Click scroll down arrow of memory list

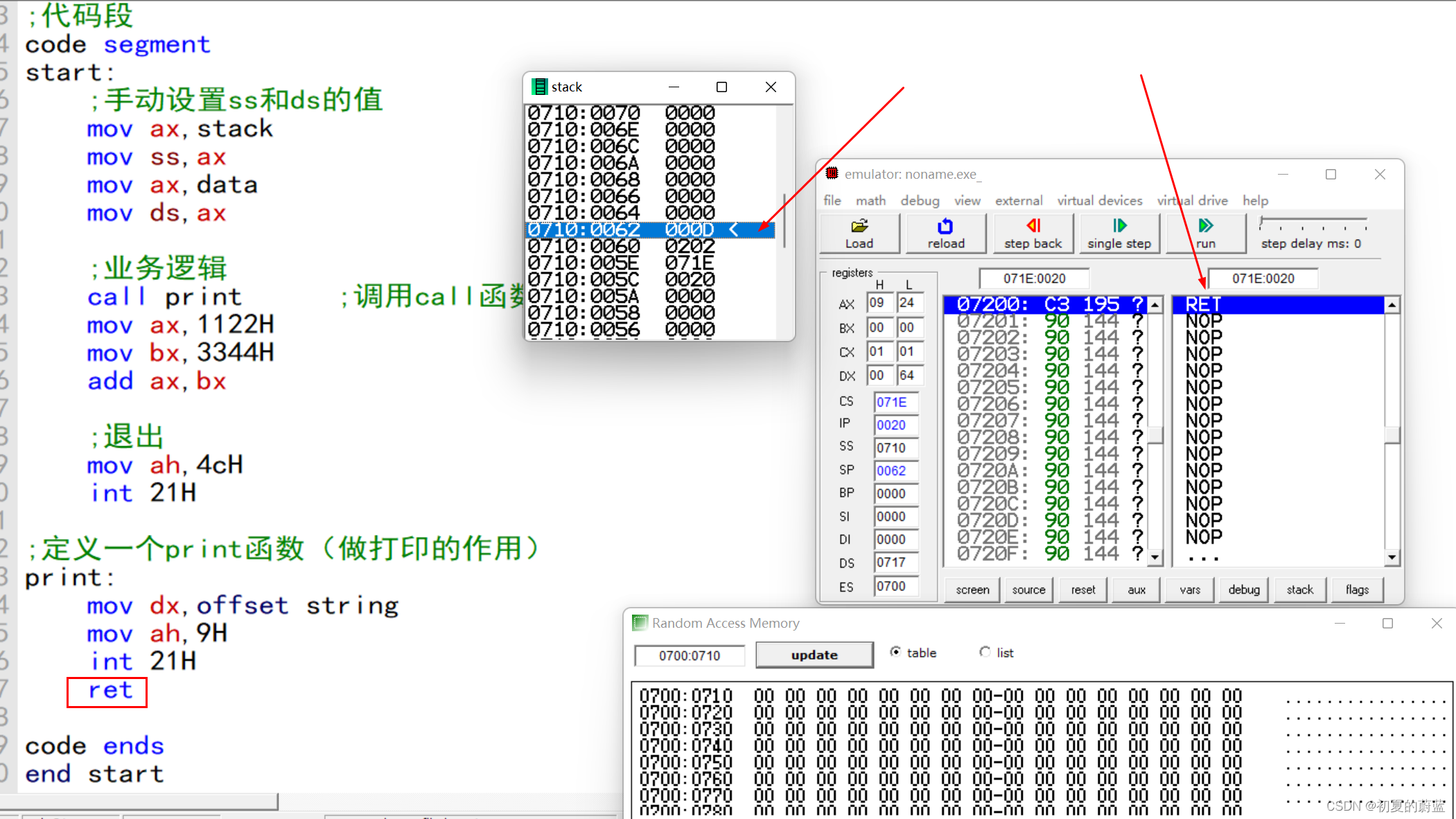point(1155,557)
